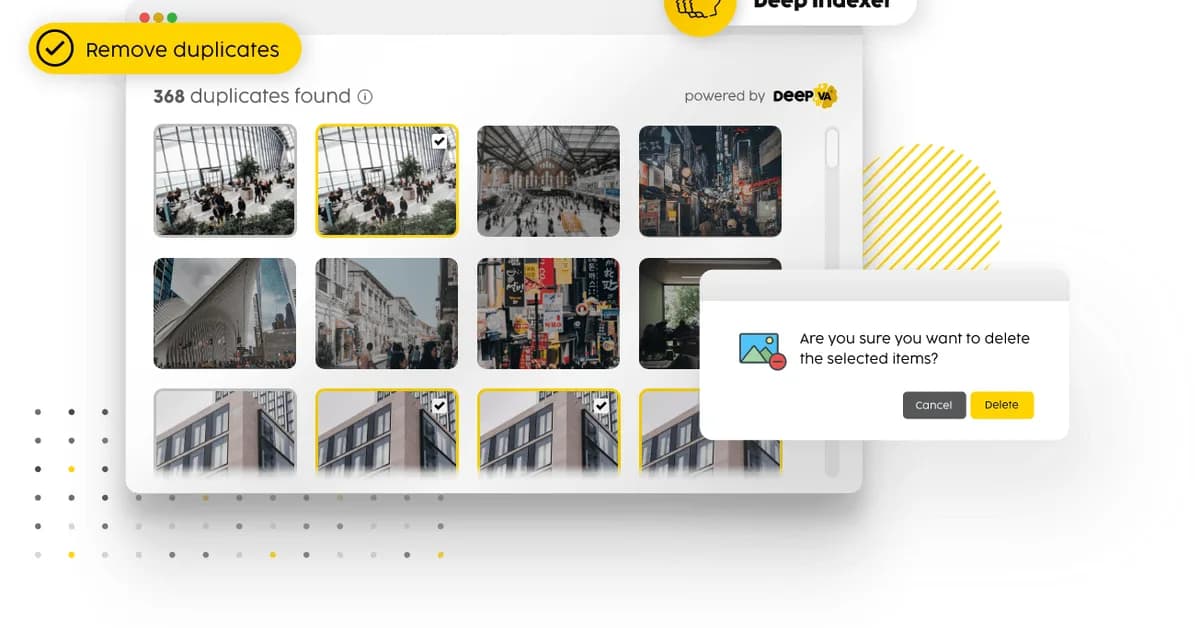Select the train station hall thumbnail
Image resolution: width=1200 pixels, height=628 pixels.
549,181
